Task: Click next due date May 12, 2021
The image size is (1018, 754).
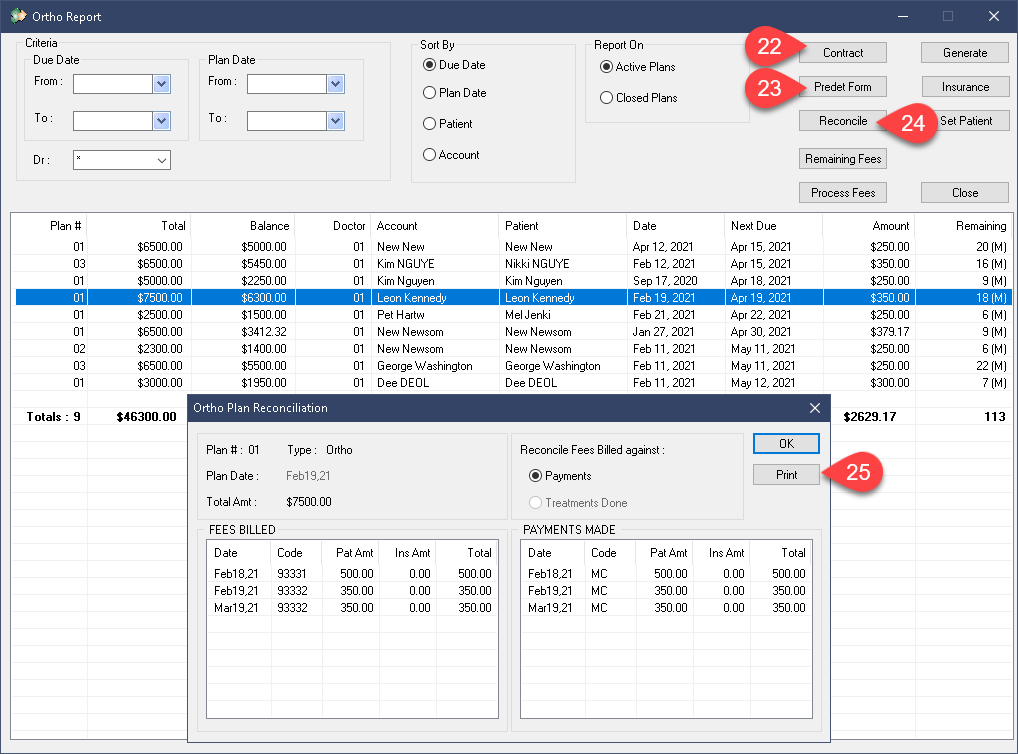Action: pos(763,383)
